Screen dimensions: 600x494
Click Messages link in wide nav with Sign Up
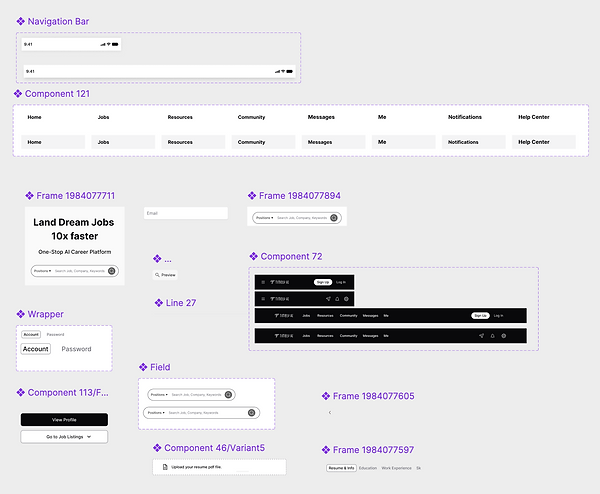[370, 316]
